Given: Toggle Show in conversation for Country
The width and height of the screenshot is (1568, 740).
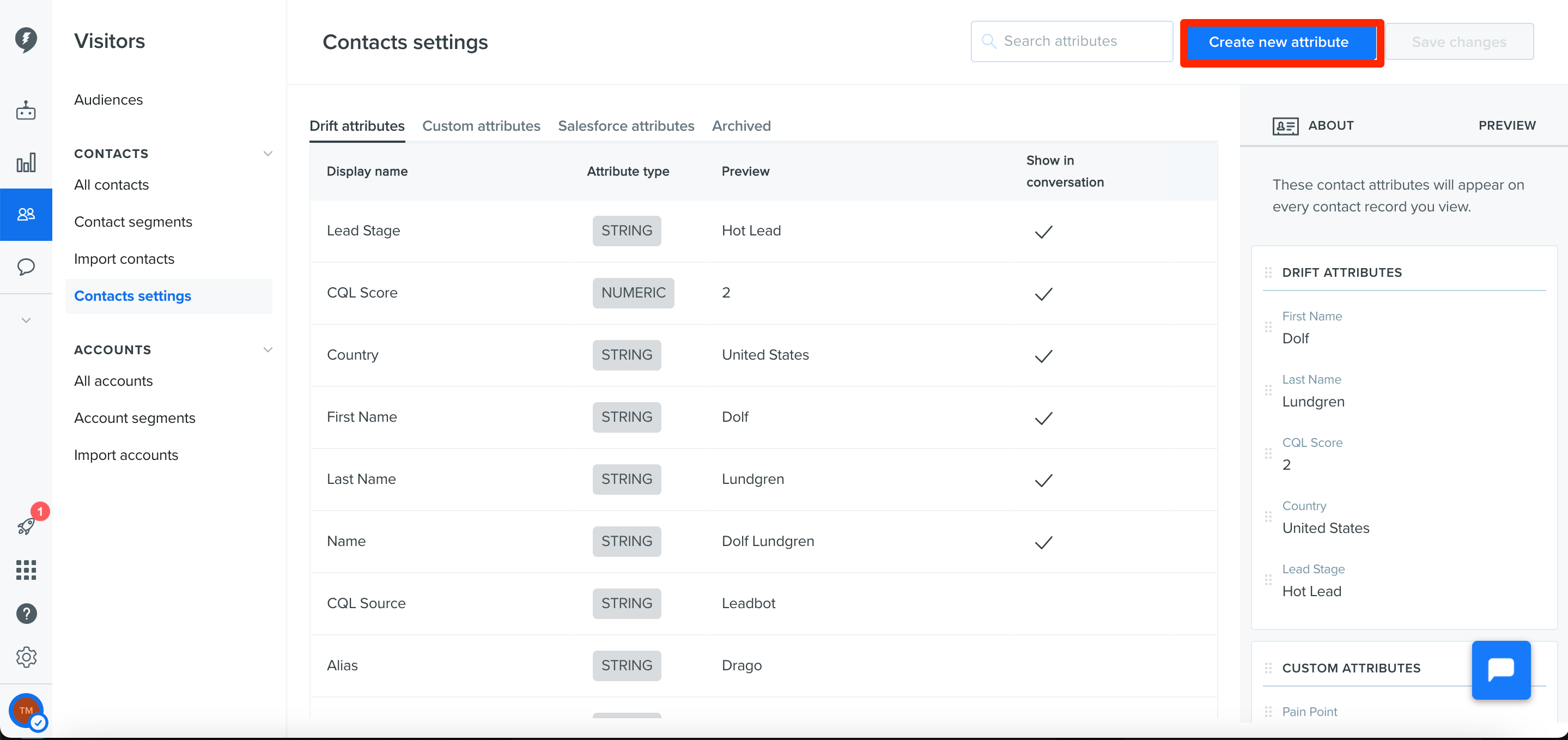Looking at the screenshot, I should [x=1043, y=356].
